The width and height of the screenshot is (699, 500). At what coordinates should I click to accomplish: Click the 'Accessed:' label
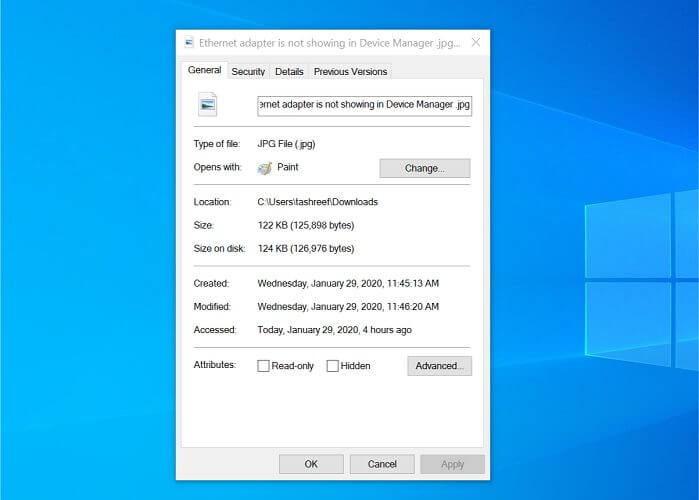(x=215, y=330)
